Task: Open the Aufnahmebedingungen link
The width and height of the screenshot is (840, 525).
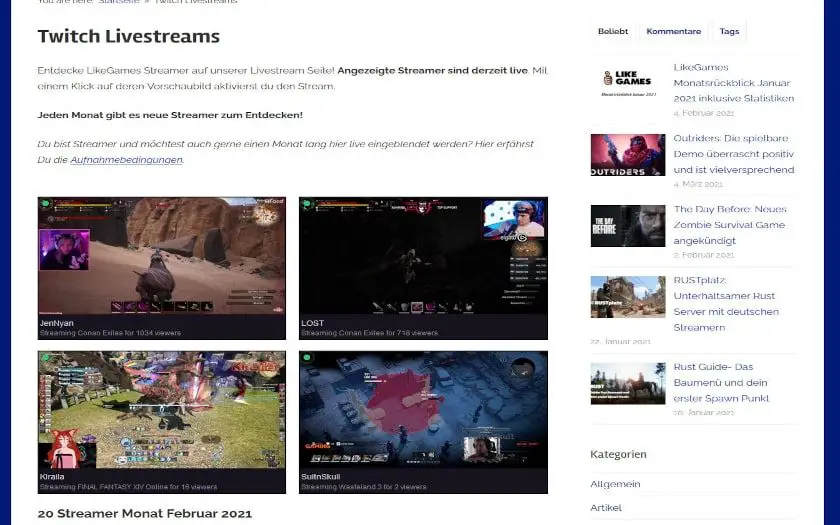Action: pos(126,160)
